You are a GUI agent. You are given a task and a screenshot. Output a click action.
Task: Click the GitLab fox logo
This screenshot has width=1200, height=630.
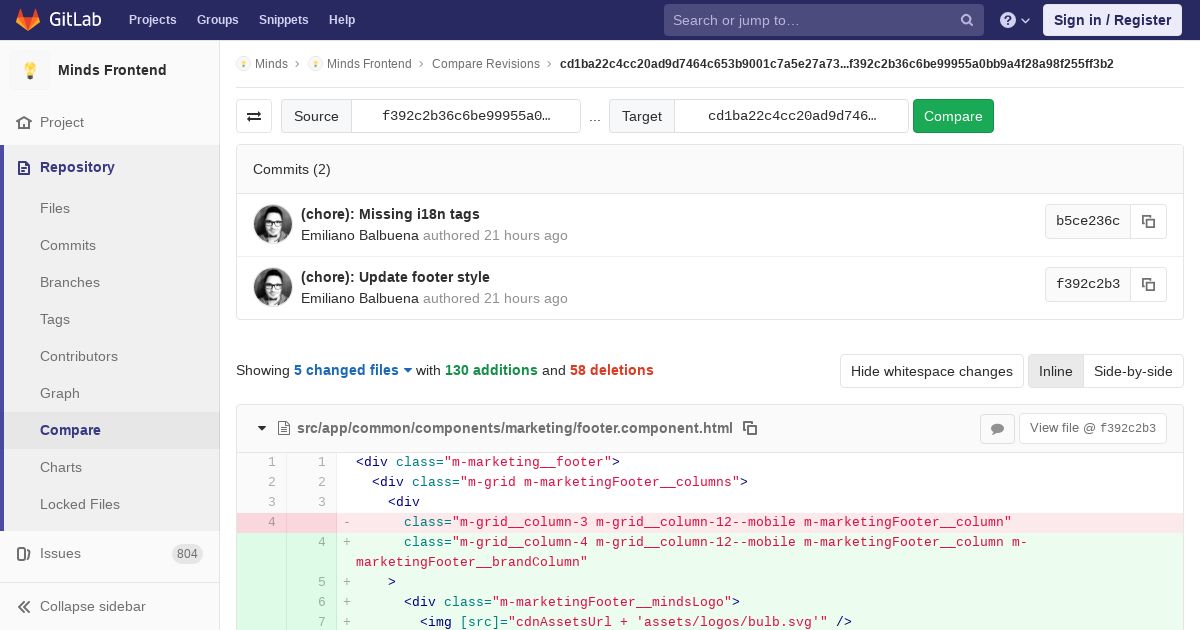(x=28, y=20)
